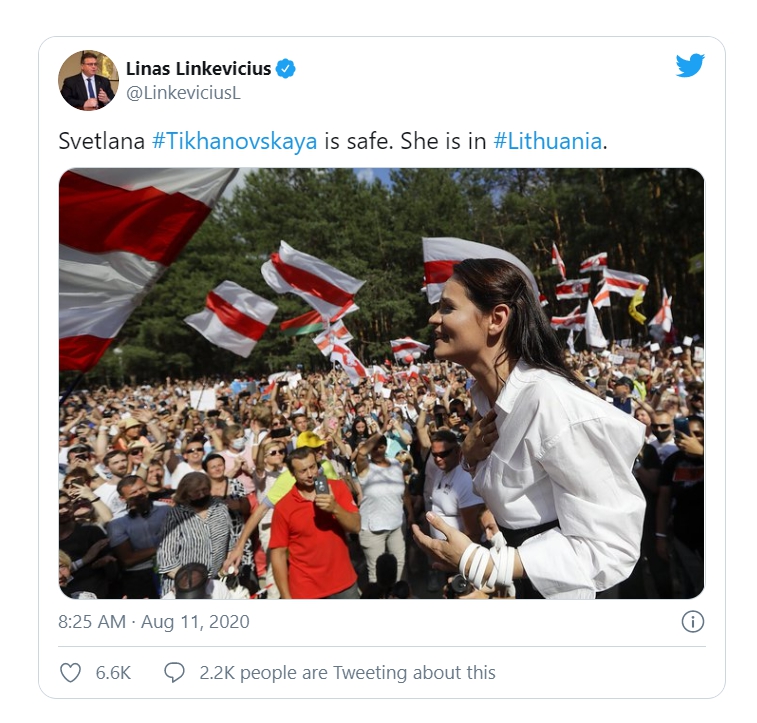The width and height of the screenshot is (757, 723).
Task: Open the #Tikhanovskaya hashtag
Action: point(235,141)
